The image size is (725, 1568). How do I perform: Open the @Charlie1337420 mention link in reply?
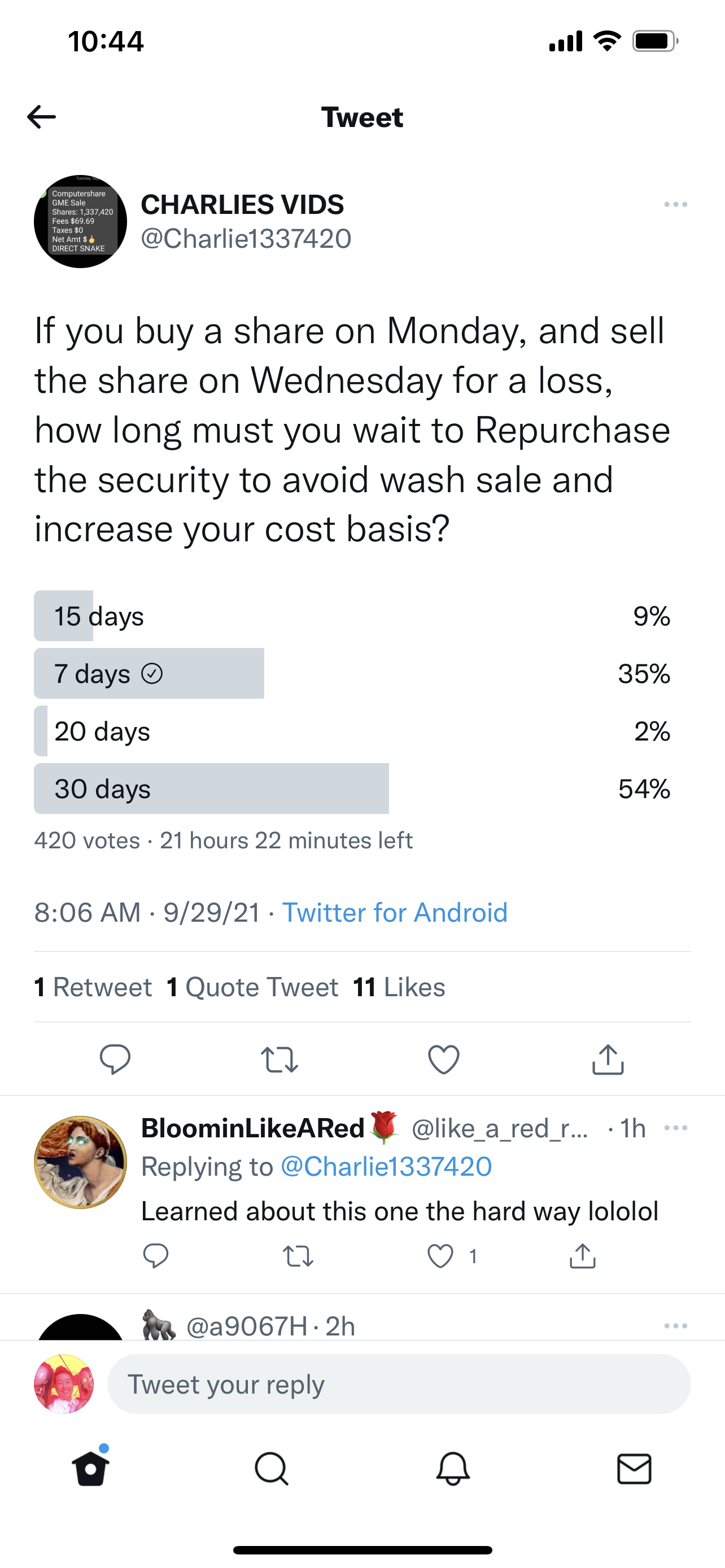pos(386,1166)
